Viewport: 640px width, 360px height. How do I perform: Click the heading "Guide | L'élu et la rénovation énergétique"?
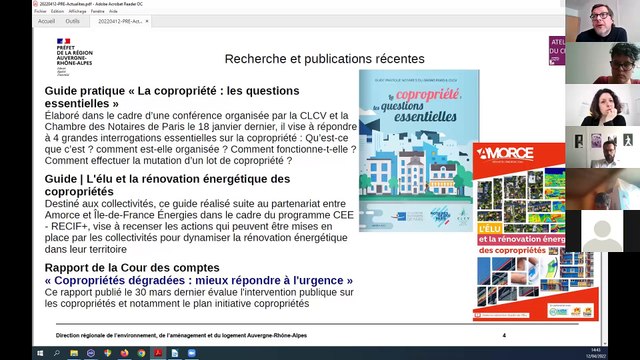(167, 185)
